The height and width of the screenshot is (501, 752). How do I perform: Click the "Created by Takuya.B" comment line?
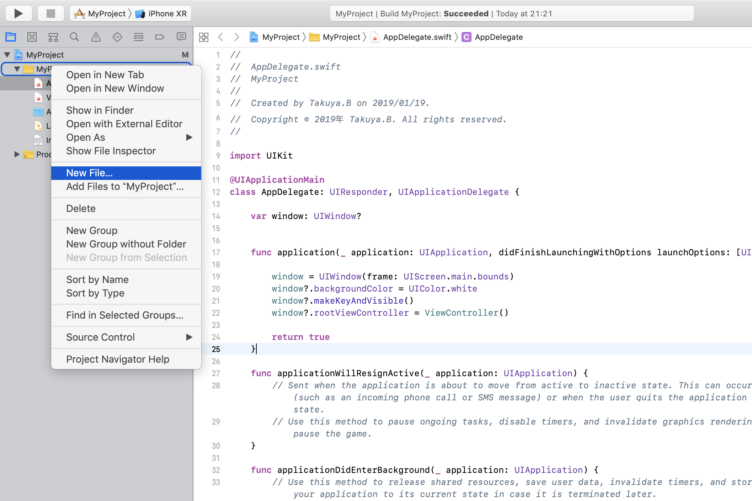[x=329, y=103]
